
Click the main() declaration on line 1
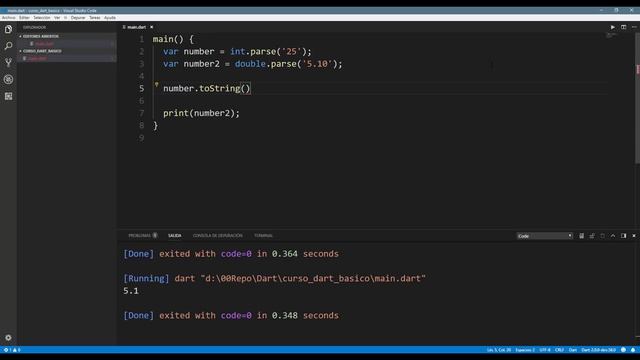pos(168,39)
